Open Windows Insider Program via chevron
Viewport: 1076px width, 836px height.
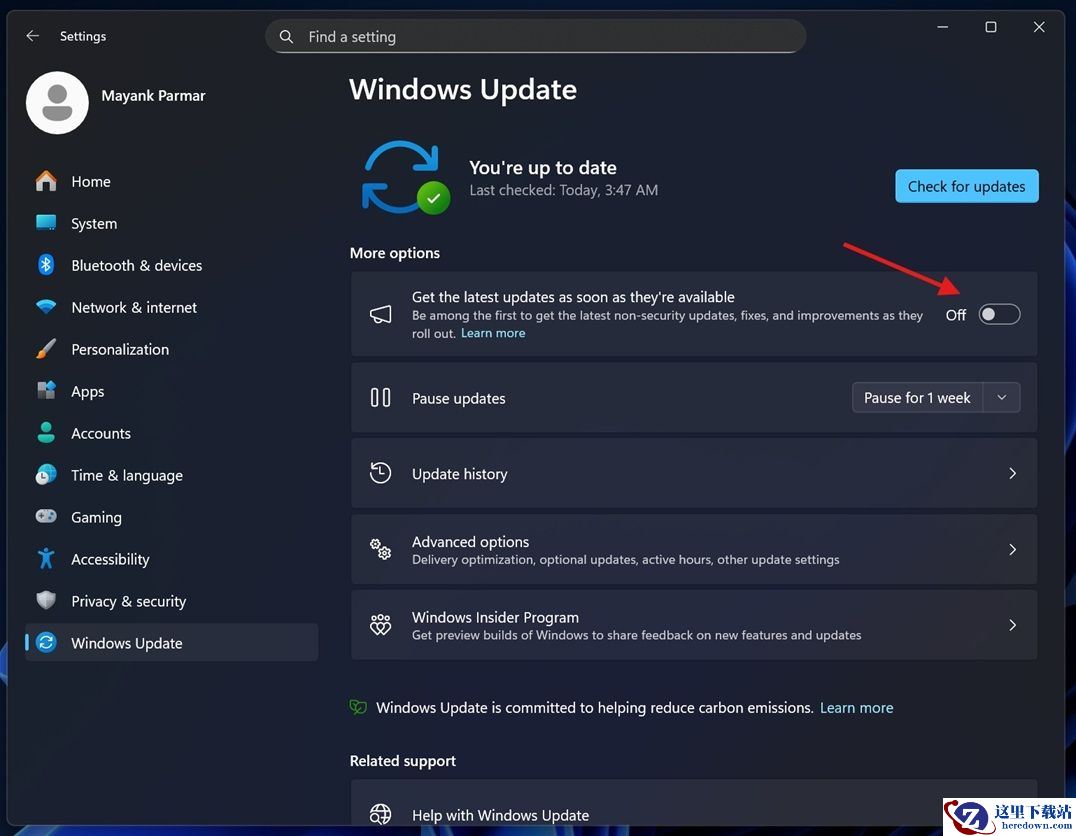coord(1012,625)
